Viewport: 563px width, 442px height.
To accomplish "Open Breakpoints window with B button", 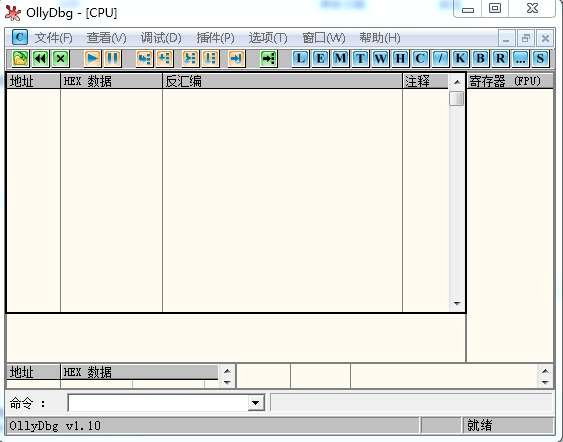I will coord(480,59).
